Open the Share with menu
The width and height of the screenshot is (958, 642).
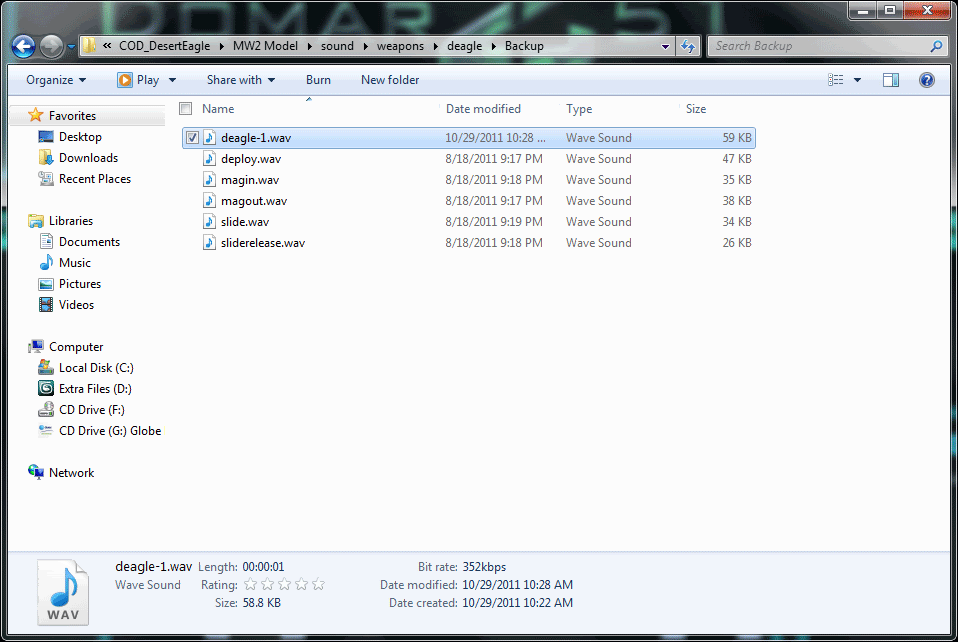tap(241, 80)
